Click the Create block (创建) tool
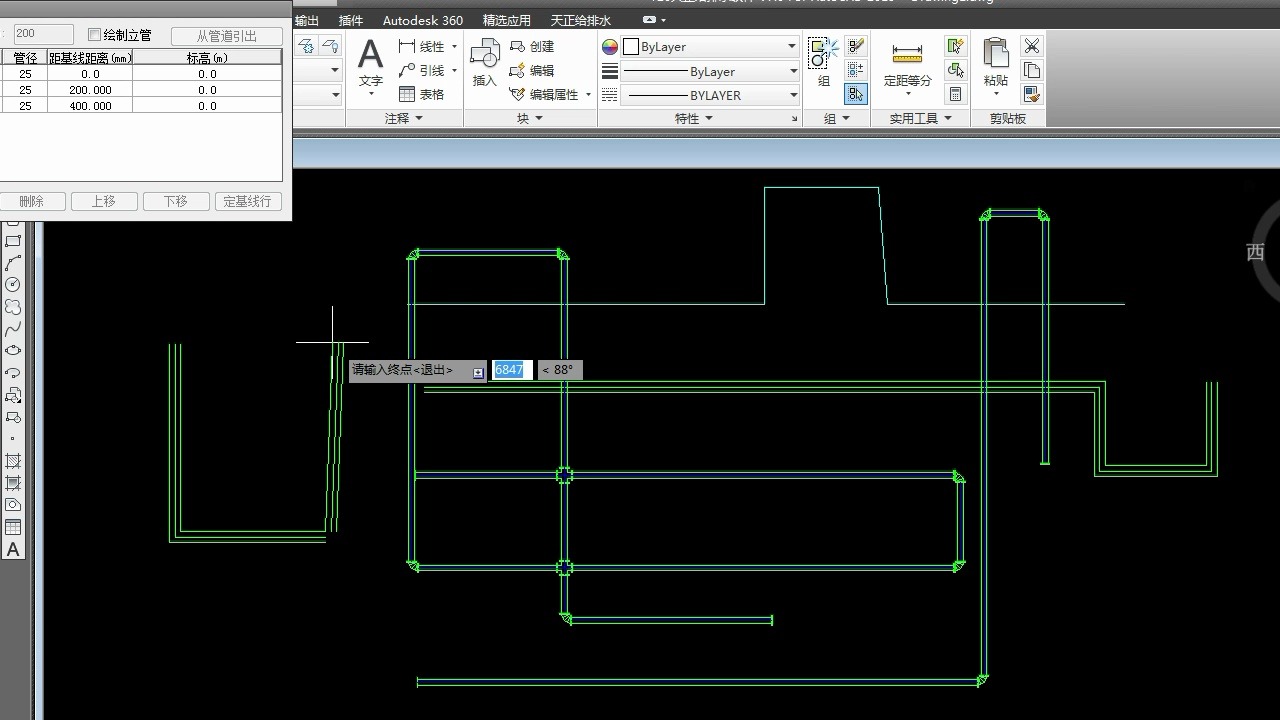Viewport: 1280px width, 720px height. click(x=532, y=46)
